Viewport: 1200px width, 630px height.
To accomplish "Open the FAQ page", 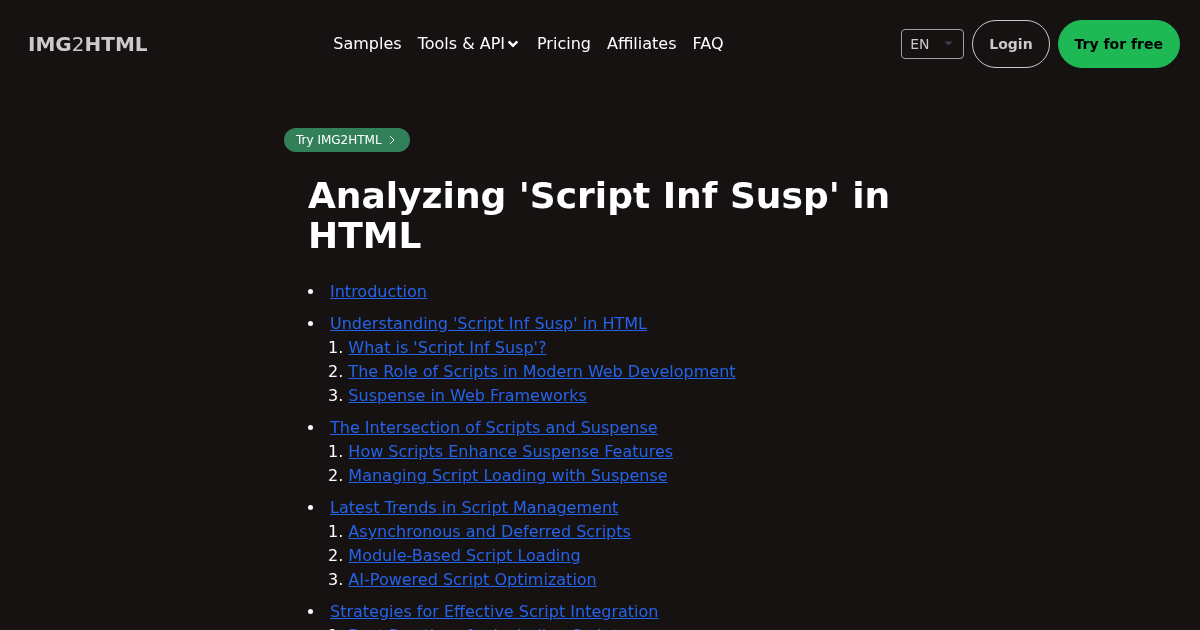I will 707,44.
